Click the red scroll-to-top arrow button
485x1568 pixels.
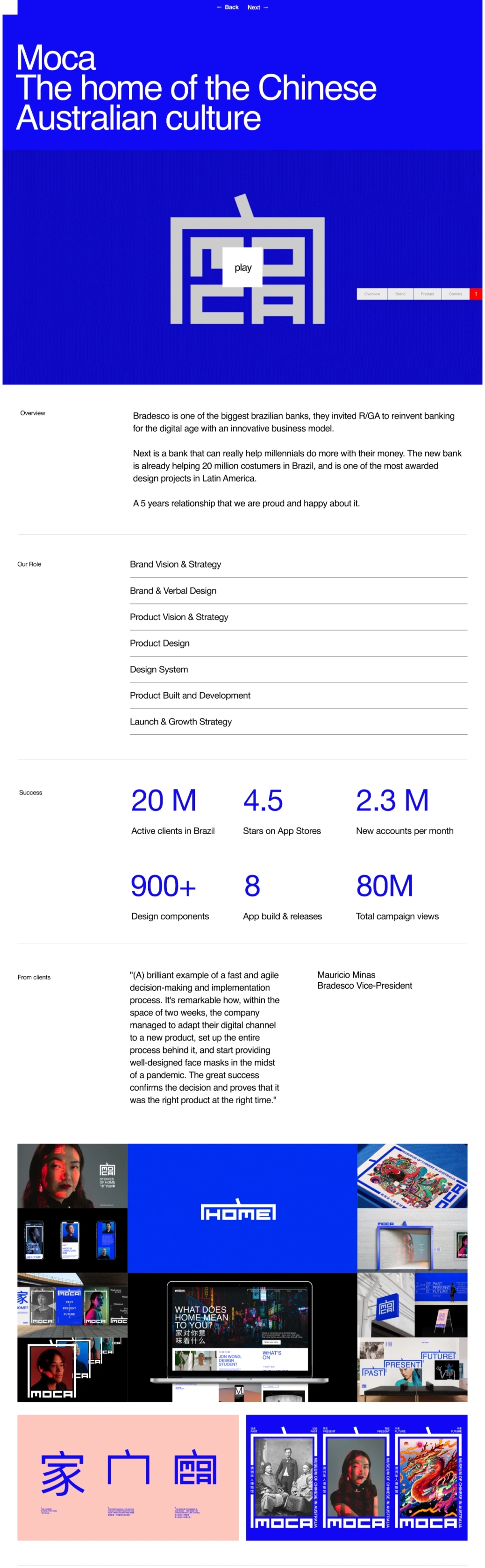(476, 294)
